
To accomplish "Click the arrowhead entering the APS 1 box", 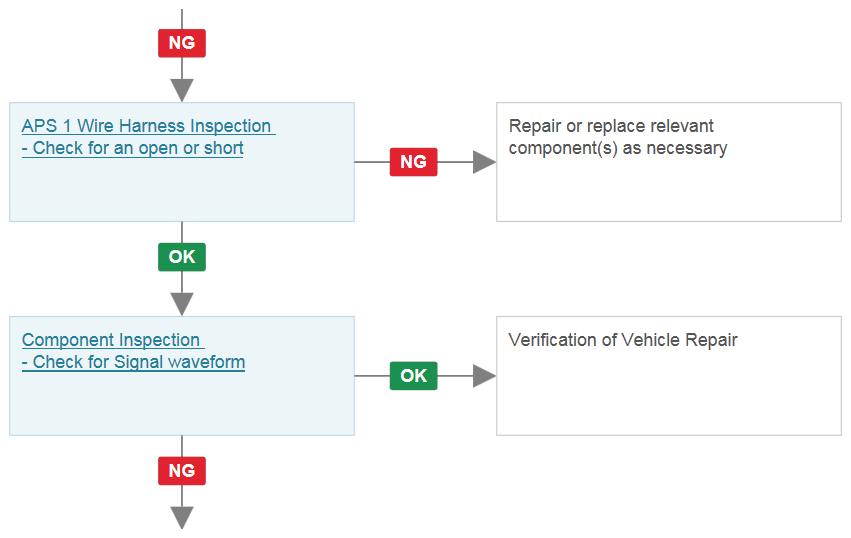I will 182,90.
